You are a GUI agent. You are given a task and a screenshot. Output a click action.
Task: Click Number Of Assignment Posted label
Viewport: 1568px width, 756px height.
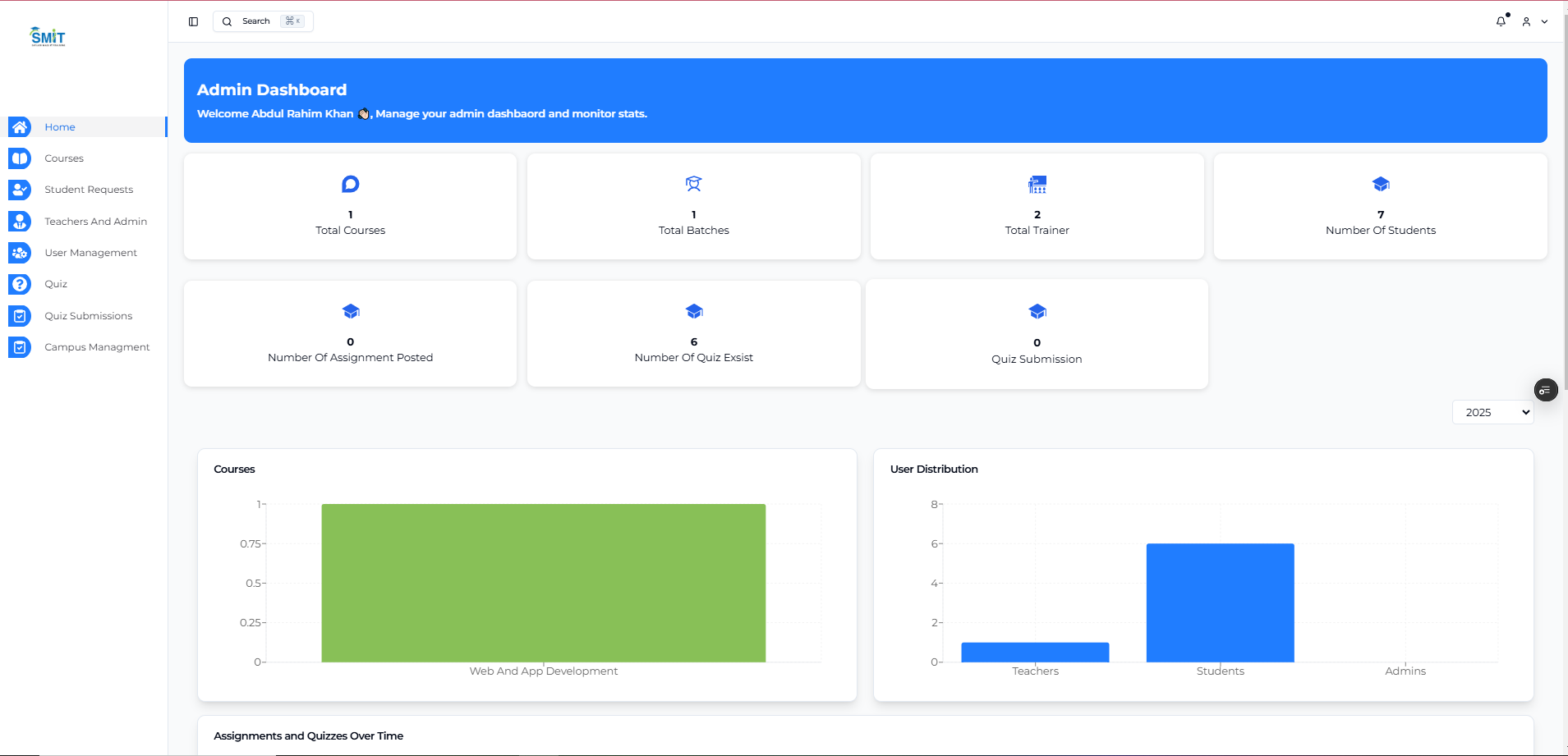pyautogui.click(x=351, y=358)
